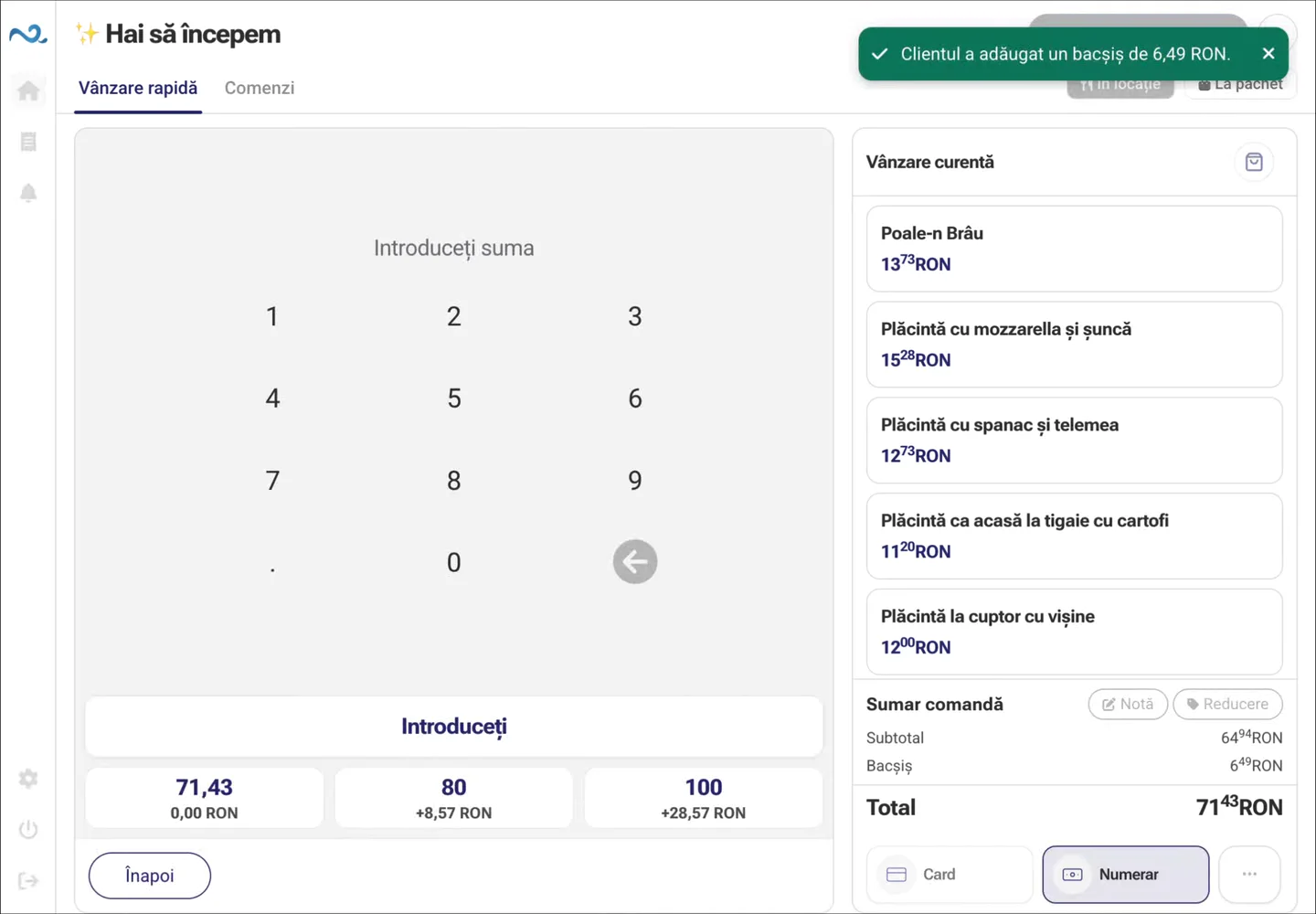Open the receipts list sidebar icon
The height and width of the screenshot is (914, 1316).
pyautogui.click(x=28, y=142)
